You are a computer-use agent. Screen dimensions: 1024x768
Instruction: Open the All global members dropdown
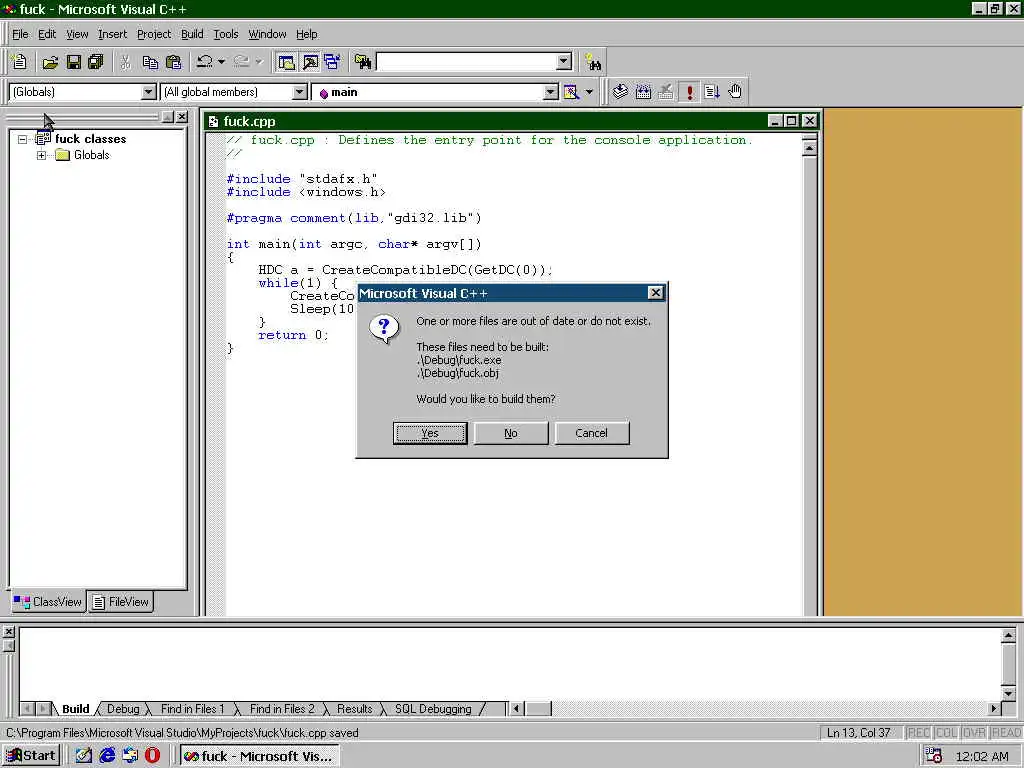[x=300, y=92]
